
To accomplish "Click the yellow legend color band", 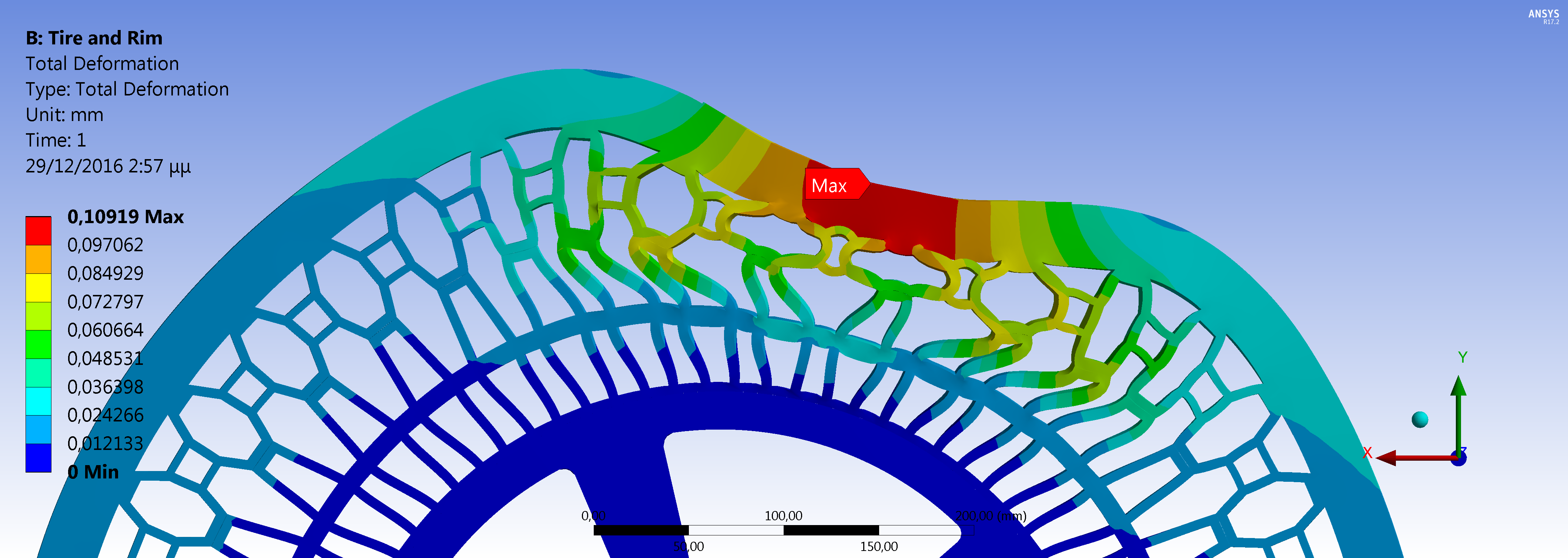I will coord(38,288).
